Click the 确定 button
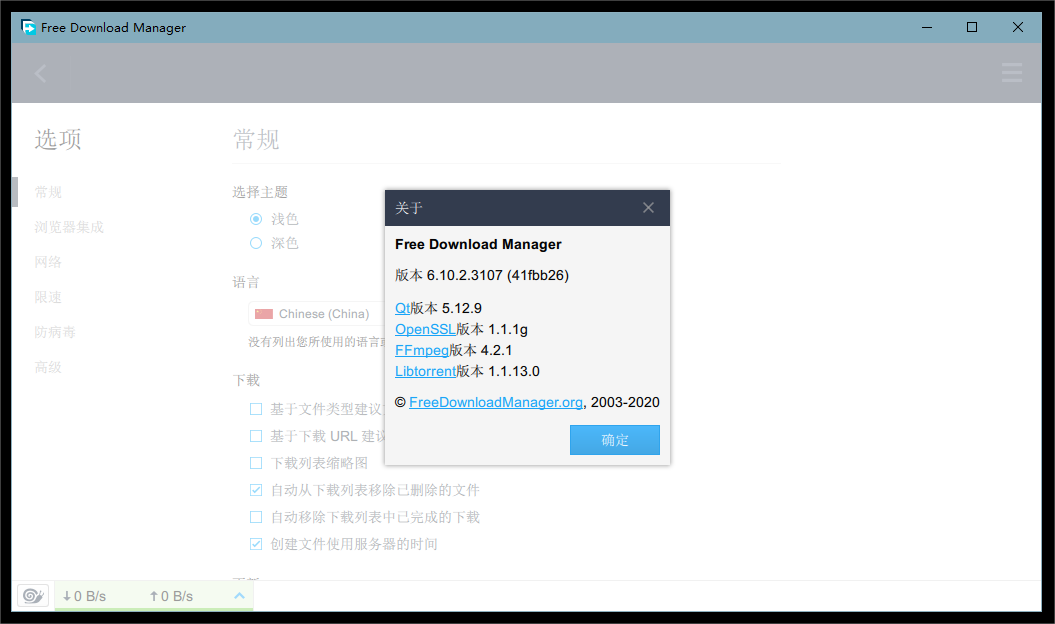Screen dimensions: 1055x624 click(614, 440)
